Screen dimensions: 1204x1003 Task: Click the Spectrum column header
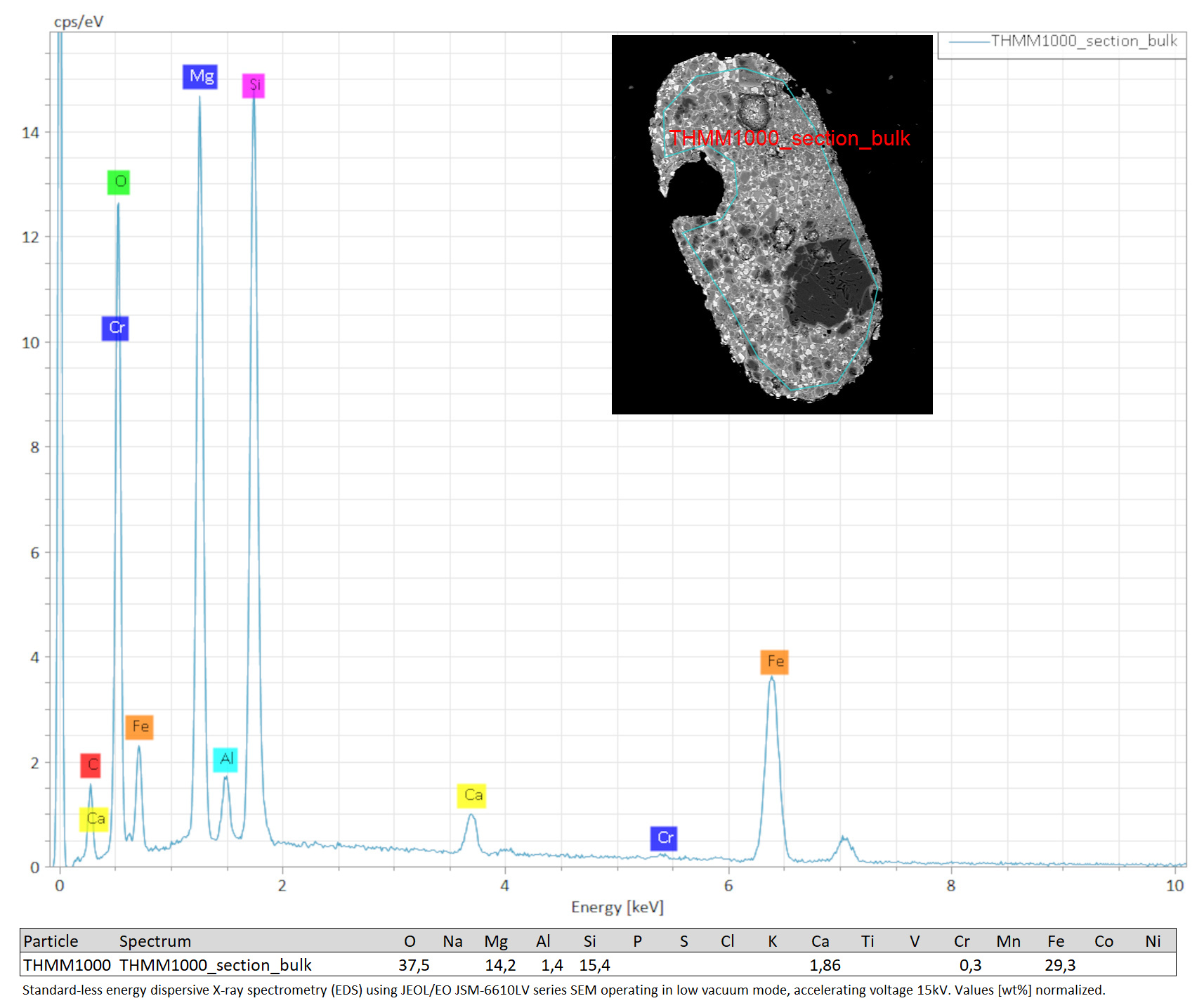(x=155, y=941)
